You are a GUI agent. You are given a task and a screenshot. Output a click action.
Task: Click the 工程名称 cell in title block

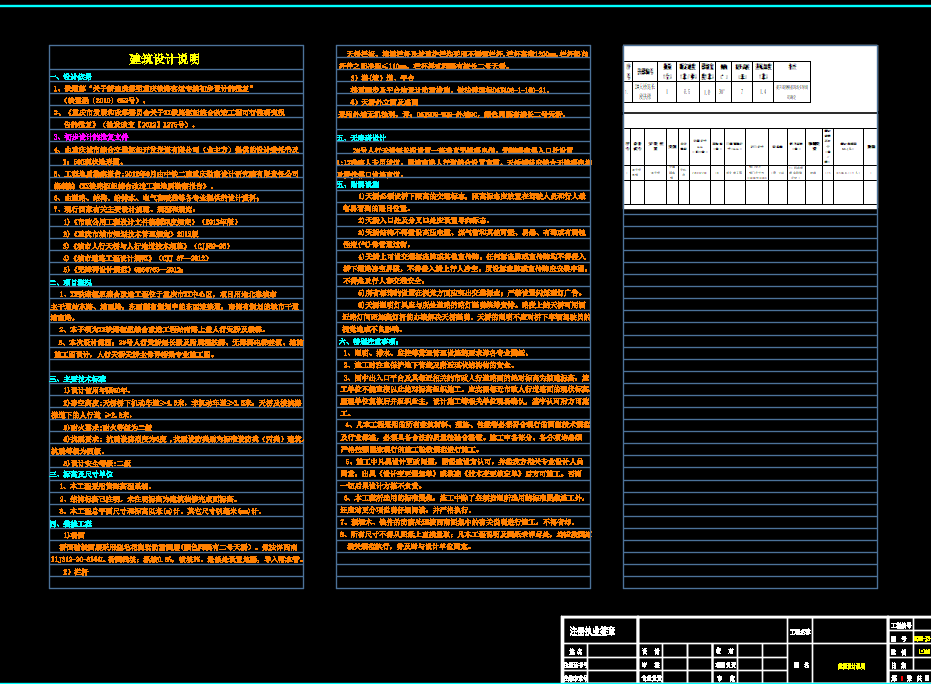point(801,631)
